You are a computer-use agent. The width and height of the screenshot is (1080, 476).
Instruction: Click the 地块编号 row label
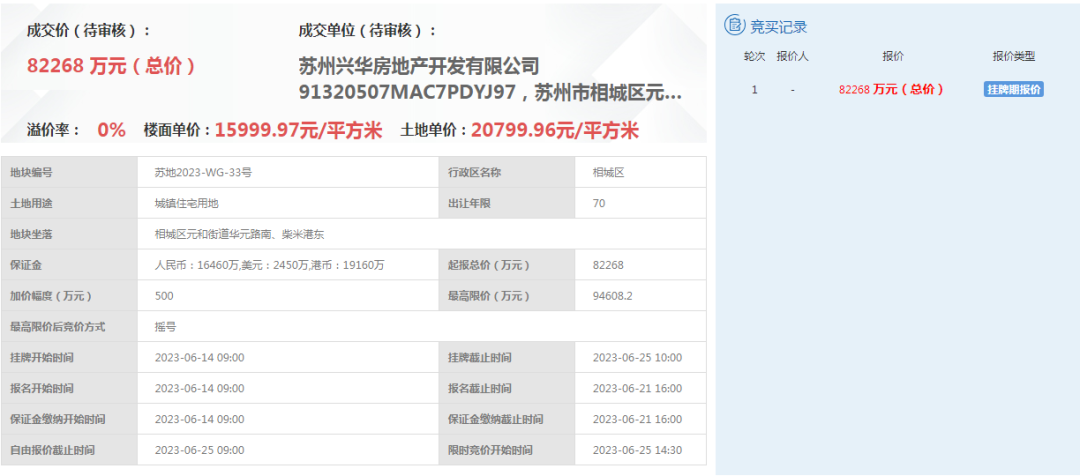coord(69,172)
